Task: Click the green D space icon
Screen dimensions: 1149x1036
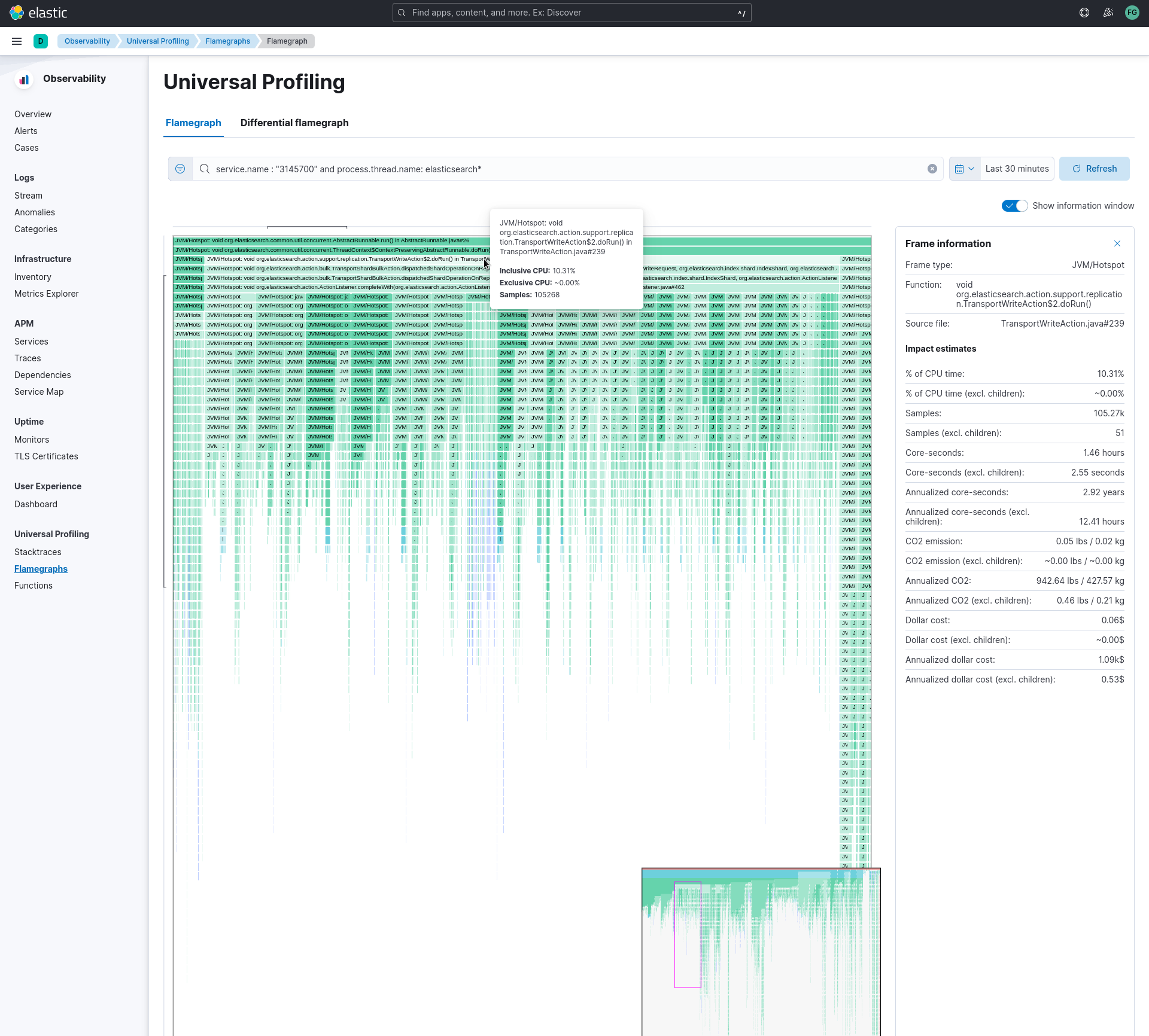Action: click(41, 41)
